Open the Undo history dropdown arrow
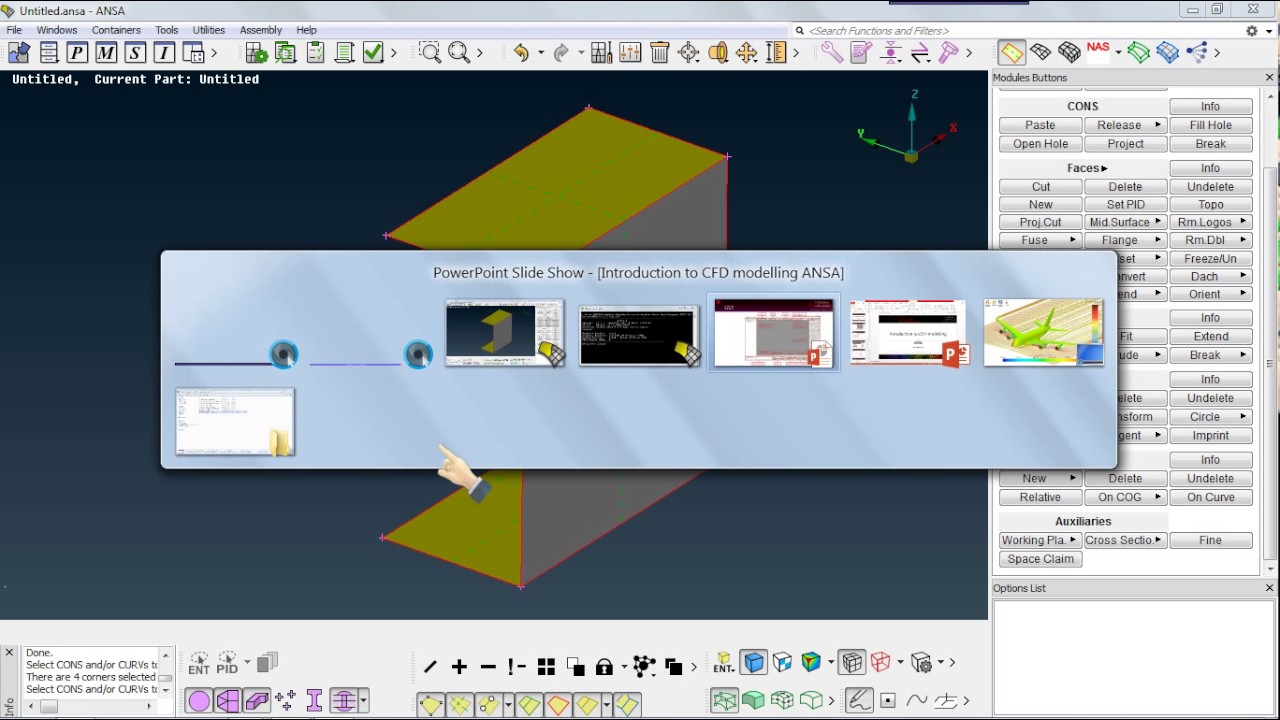Viewport: 1280px width, 720px height. [x=541, y=53]
